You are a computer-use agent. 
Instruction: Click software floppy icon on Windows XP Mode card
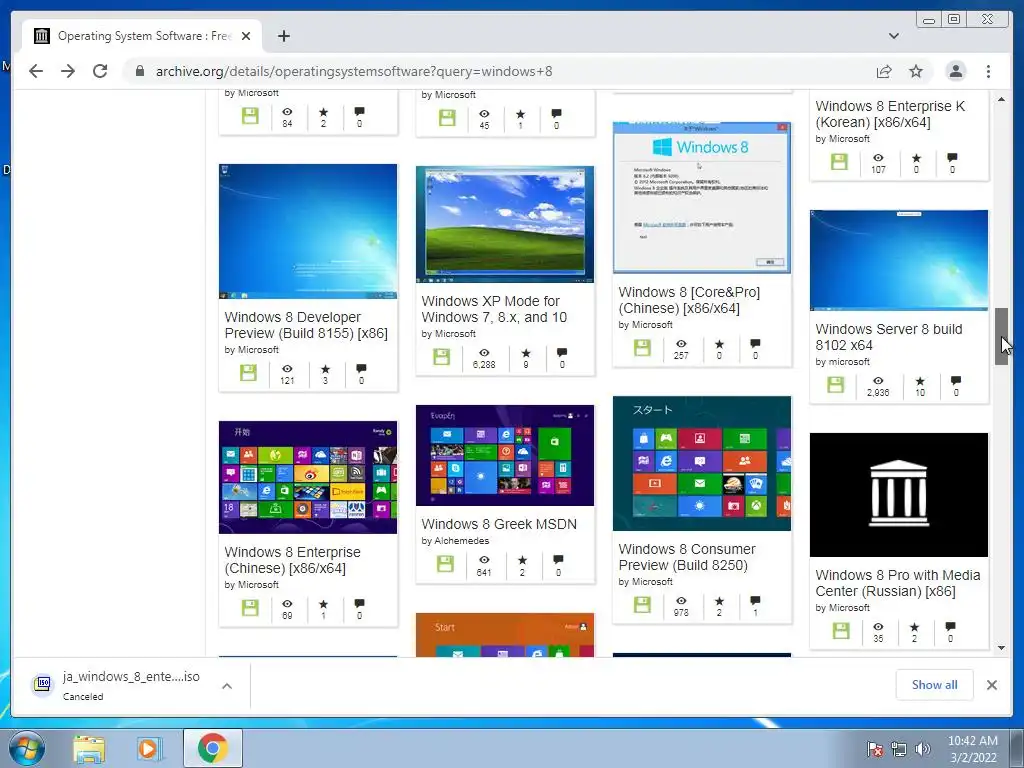click(x=441, y=357)
